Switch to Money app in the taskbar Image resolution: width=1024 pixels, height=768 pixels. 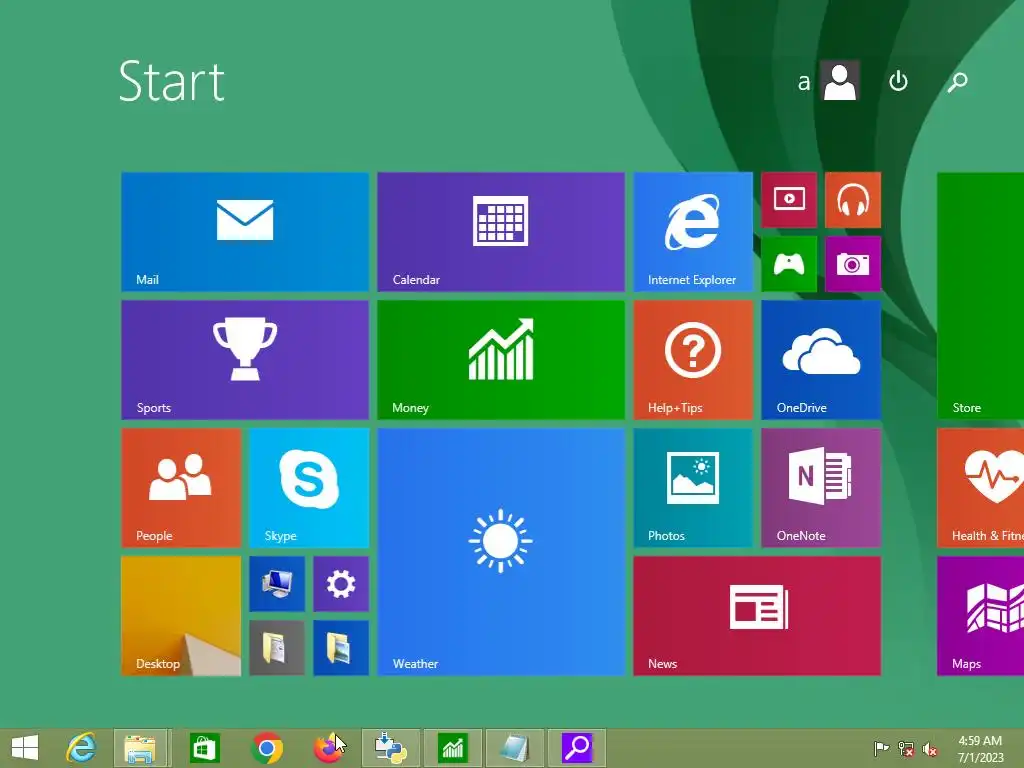[x=452, y=748]
